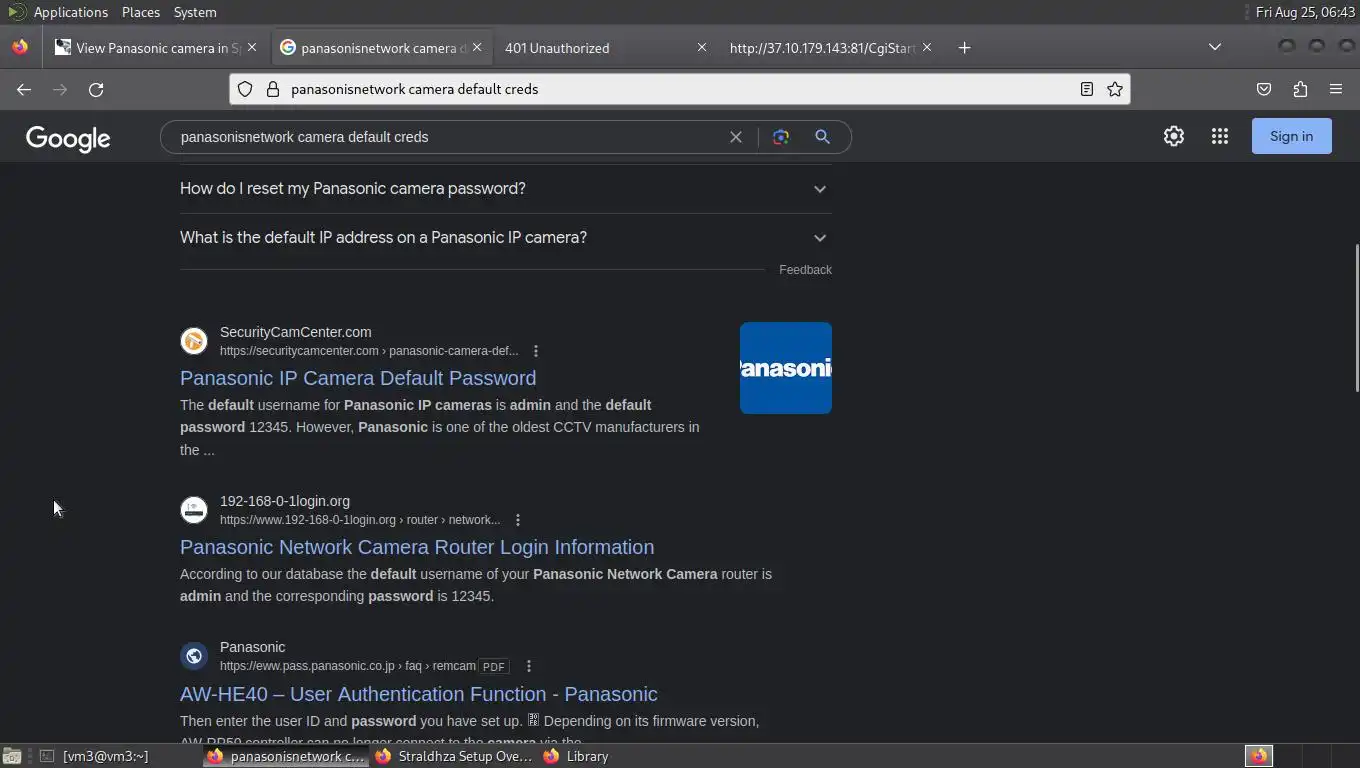Switch to Straldhza Setup Overview taskbar window
This screenshot has height=768, width=1360.
454,756
